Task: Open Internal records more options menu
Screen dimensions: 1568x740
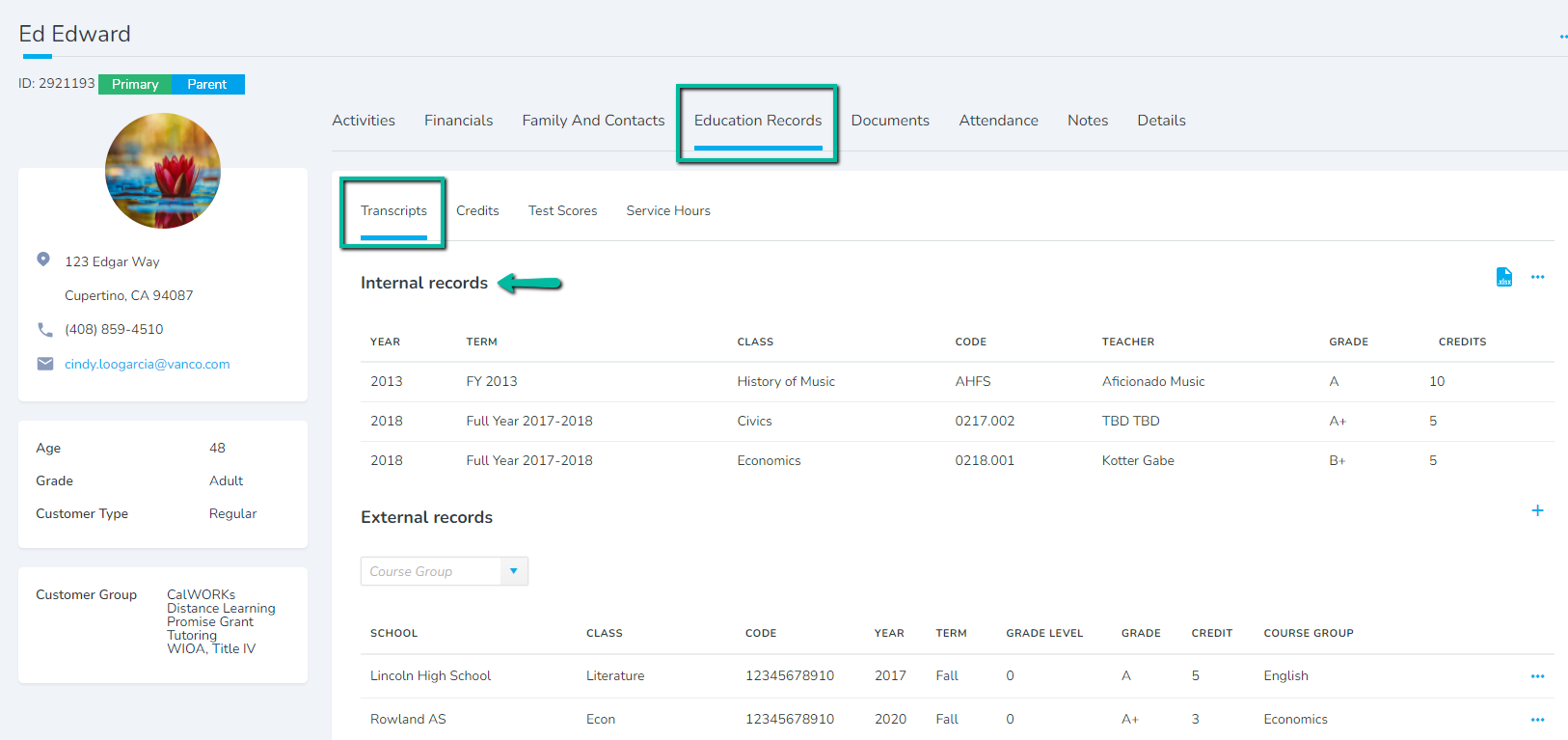Action: click(x=1537, y=278)
